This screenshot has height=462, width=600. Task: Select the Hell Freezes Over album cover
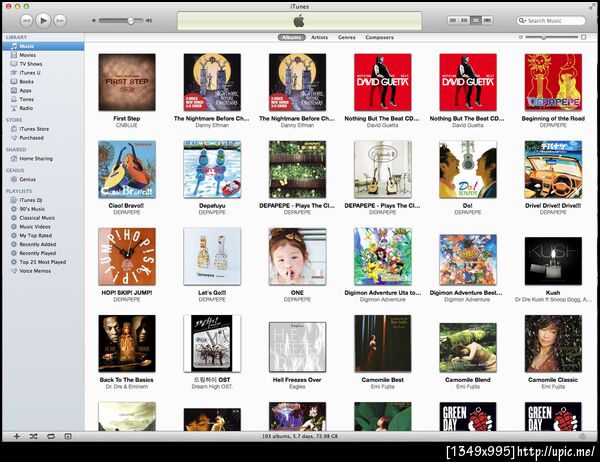point(297,347)
